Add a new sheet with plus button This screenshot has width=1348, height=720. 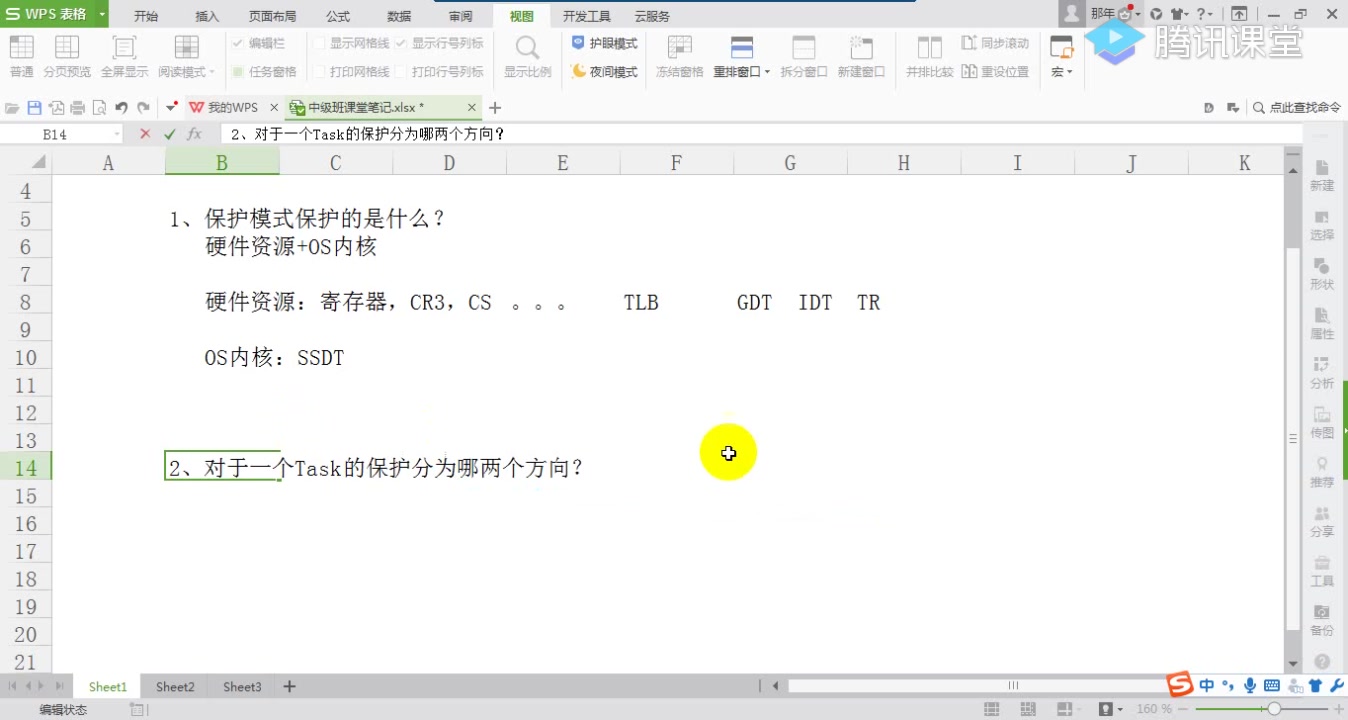point(290,686)
